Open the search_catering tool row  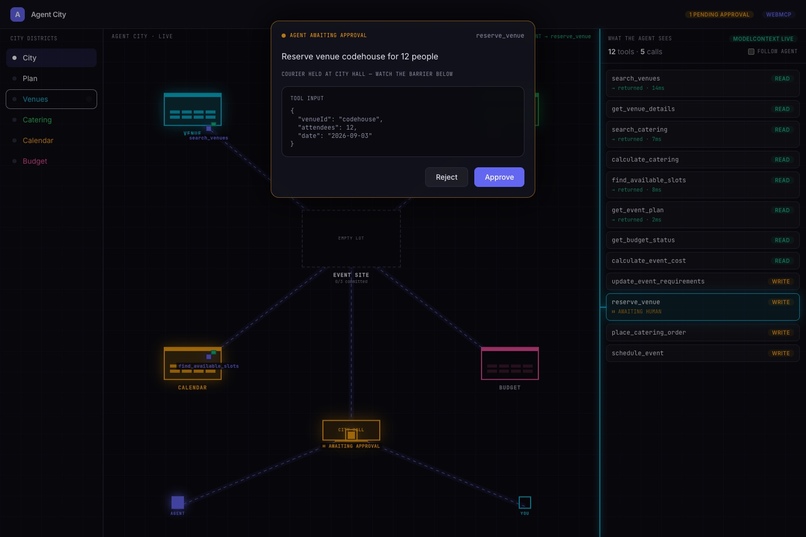pos(702,134)
